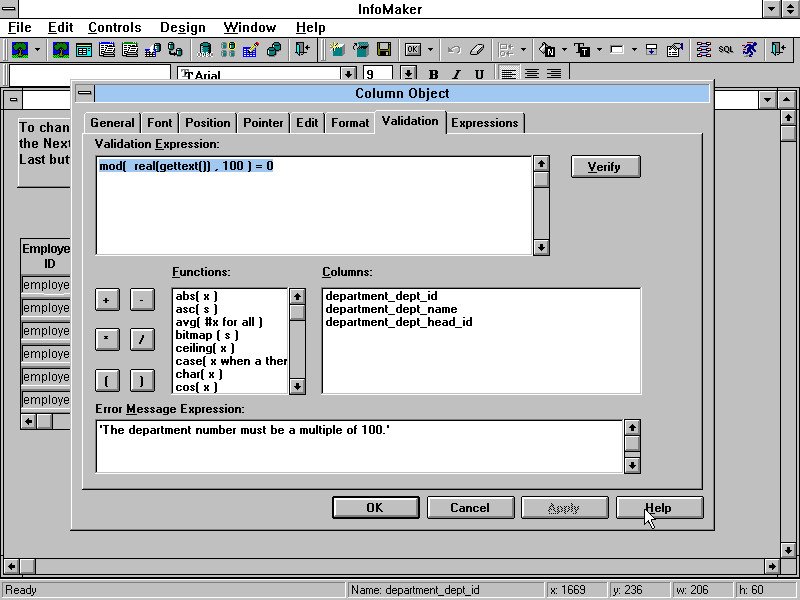Screen dimensions: 800x600
Task: Toggle Italic formatting
Action: point(456,74)
